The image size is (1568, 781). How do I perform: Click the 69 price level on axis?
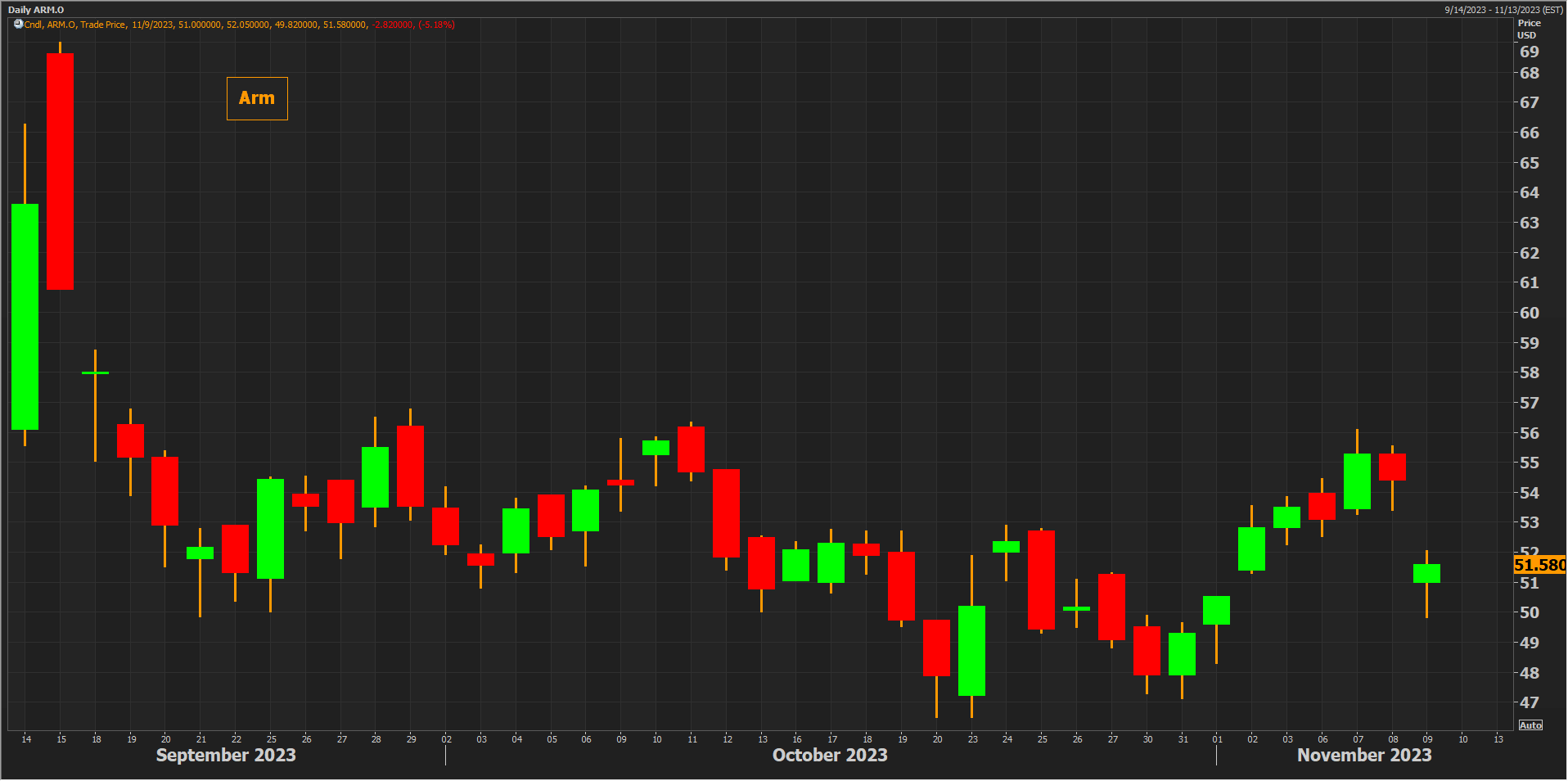(1529, 52)
